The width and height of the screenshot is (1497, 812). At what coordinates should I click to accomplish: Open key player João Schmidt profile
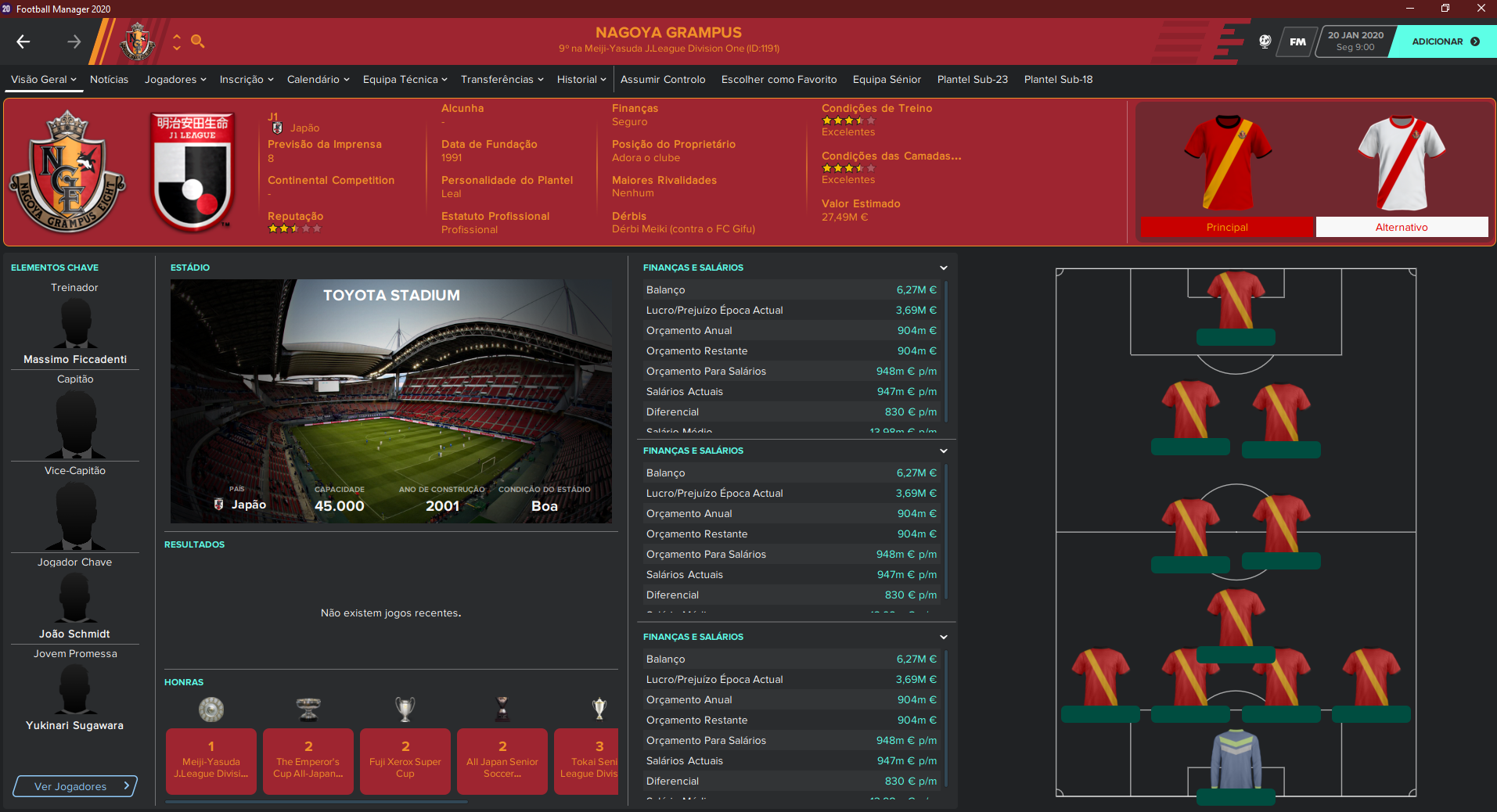pos(75,634)
